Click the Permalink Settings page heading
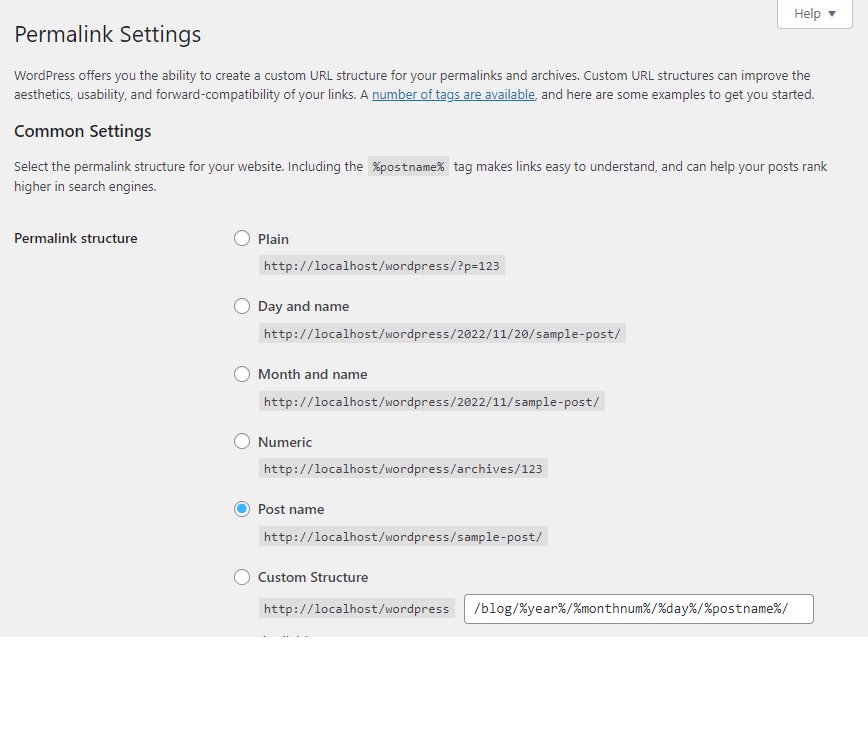This screenshot has width=868, height=740. tap(108, 34)
